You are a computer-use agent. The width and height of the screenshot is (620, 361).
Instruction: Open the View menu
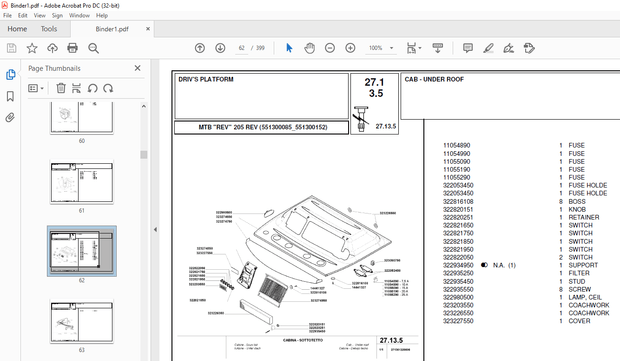click(x=40, y=15)
